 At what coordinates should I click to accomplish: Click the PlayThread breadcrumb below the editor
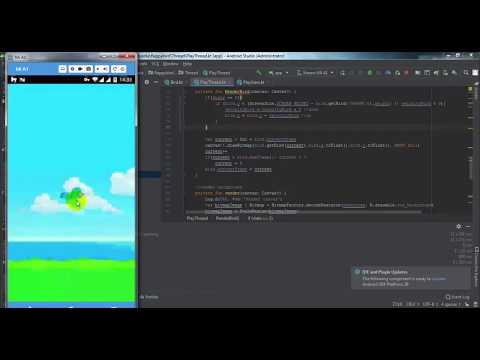(x=197, y=218)
